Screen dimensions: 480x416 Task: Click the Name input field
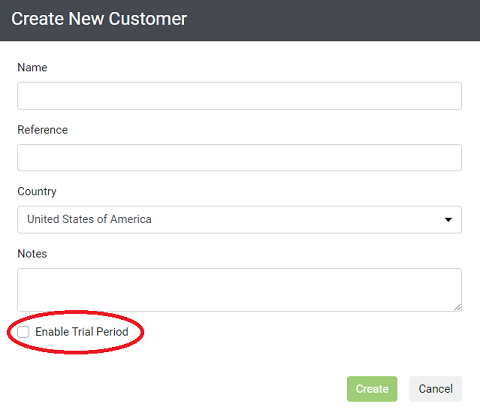pyautogui.click(x=239, y=96)
